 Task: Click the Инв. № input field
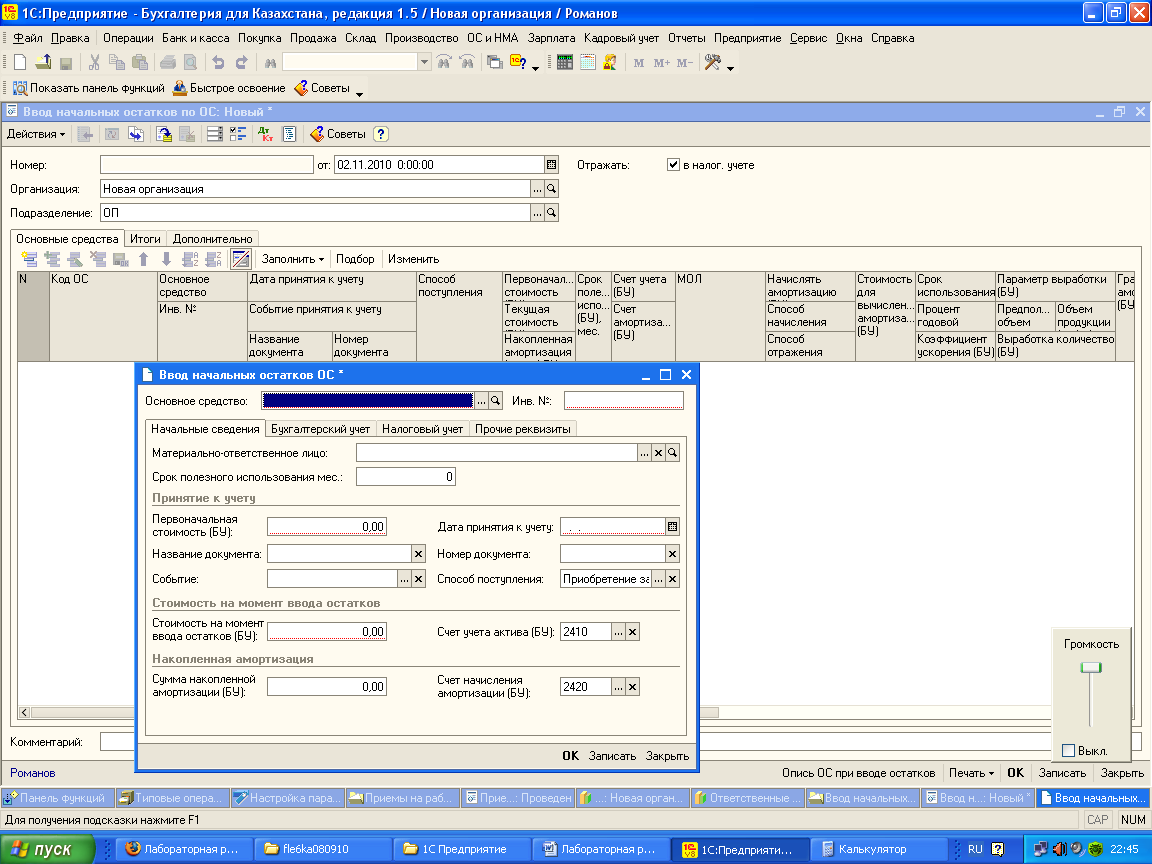pos(624,400)
